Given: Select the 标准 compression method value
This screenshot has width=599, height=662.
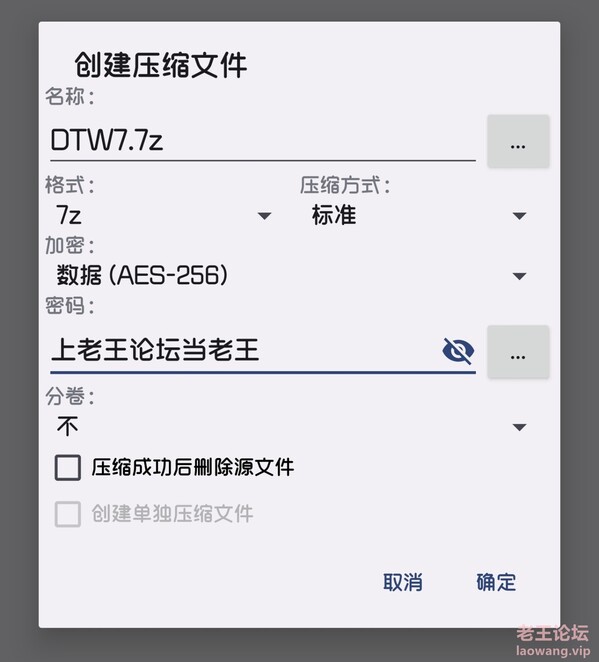Looking at the screenshot, I should 334,215.
